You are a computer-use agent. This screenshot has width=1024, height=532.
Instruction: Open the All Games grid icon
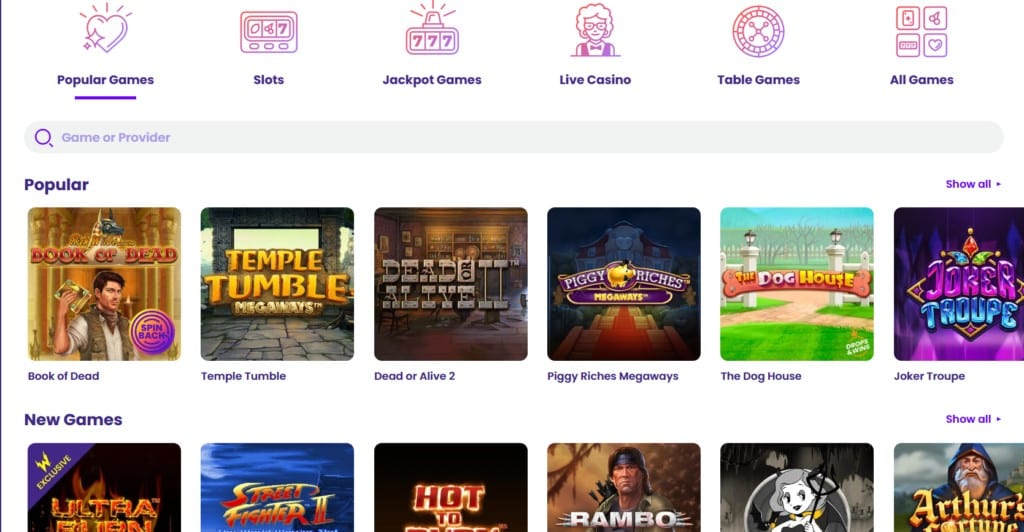pyautogui.click(x=921, y=31)
